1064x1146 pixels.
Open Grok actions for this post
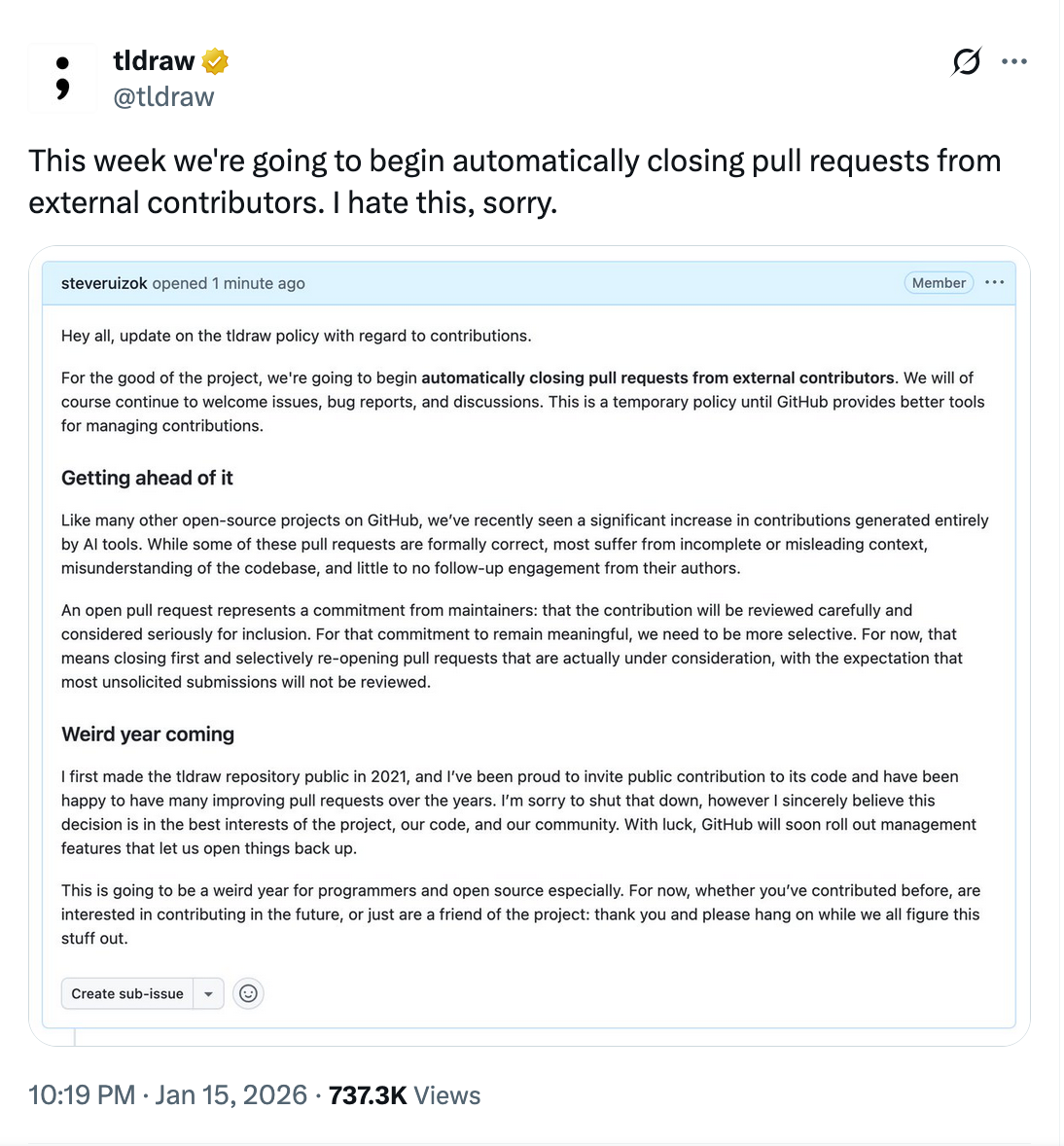click(x=966, y=62)
